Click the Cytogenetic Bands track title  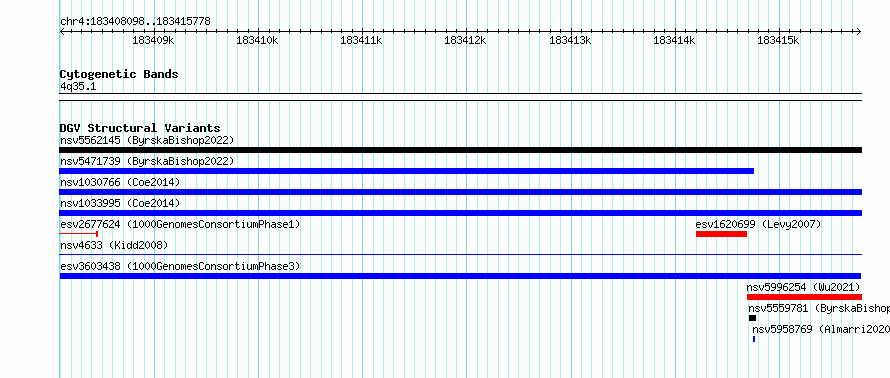(x=119, y=74)
